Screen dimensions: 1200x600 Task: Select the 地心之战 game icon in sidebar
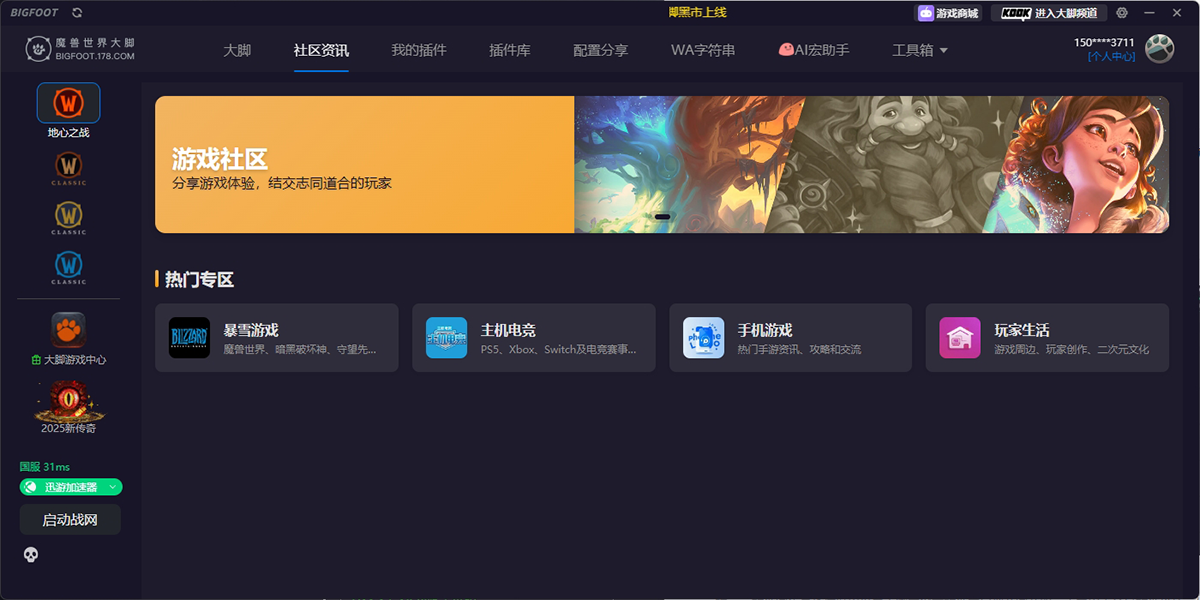(x=68, y=102)
